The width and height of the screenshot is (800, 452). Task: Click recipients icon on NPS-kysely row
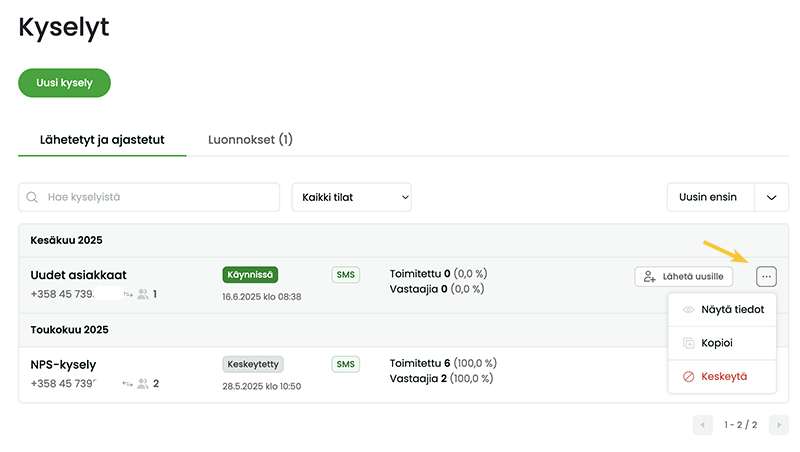tap(143, 384)
